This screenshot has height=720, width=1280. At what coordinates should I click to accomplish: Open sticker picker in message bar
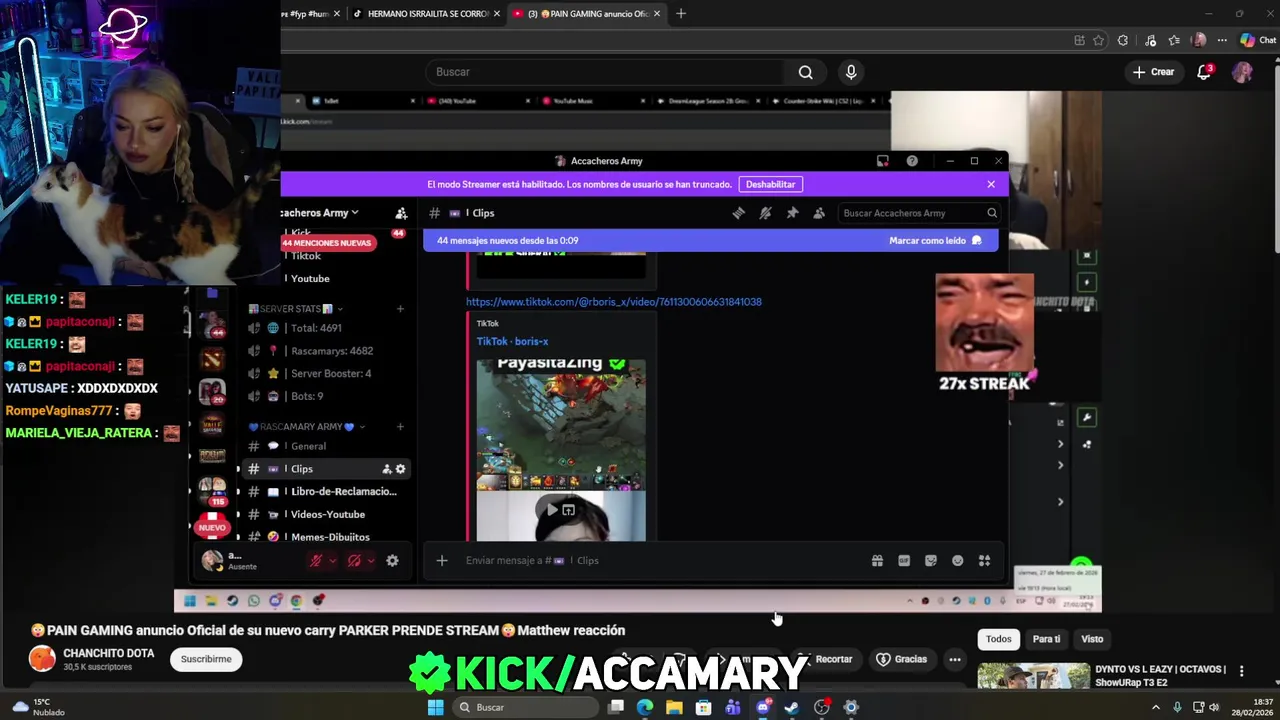pyautogui.click(x=931, y=561)
